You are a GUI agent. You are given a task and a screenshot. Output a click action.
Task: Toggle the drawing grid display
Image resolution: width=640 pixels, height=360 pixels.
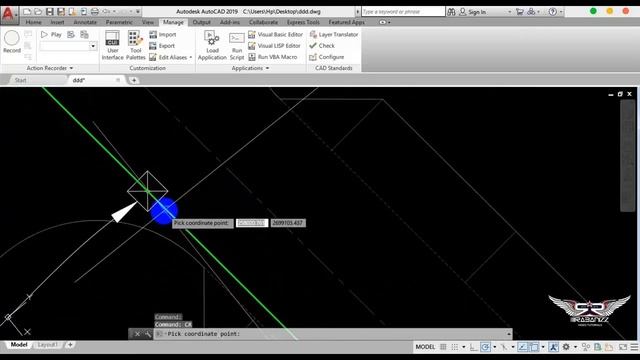click(443, 347)
